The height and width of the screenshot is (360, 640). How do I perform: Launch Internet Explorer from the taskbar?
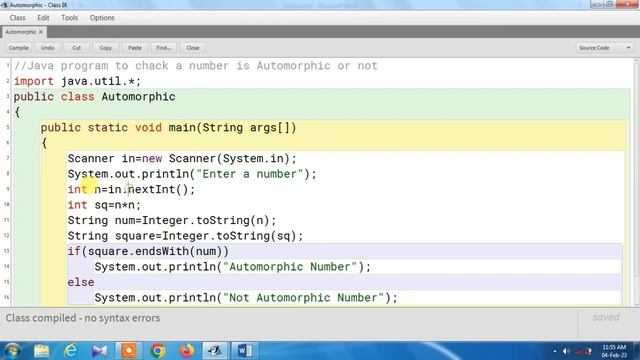[x=71, y=351]
